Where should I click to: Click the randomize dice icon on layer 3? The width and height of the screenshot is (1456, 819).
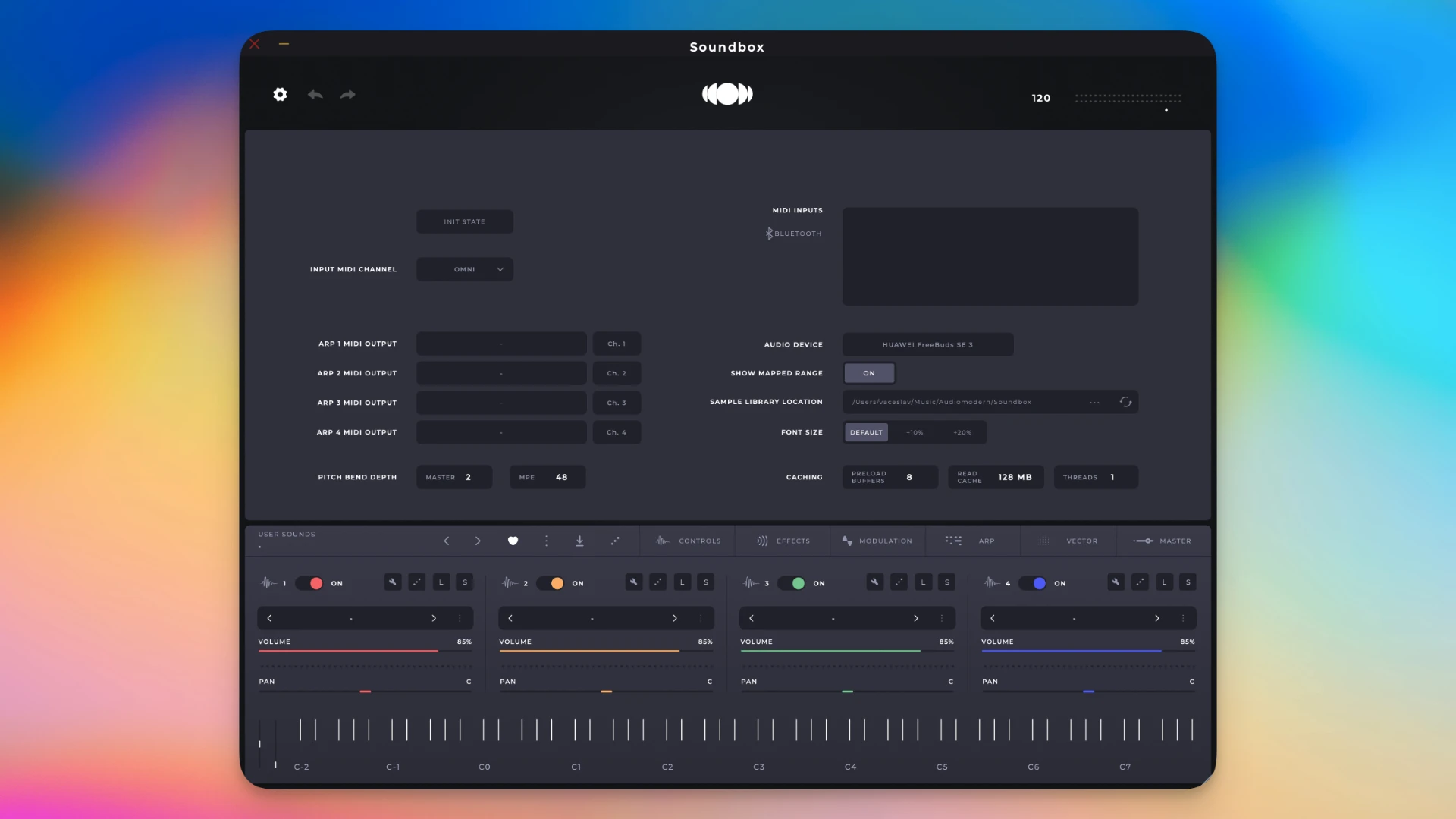pyautogui.click(x=899, y=582)
